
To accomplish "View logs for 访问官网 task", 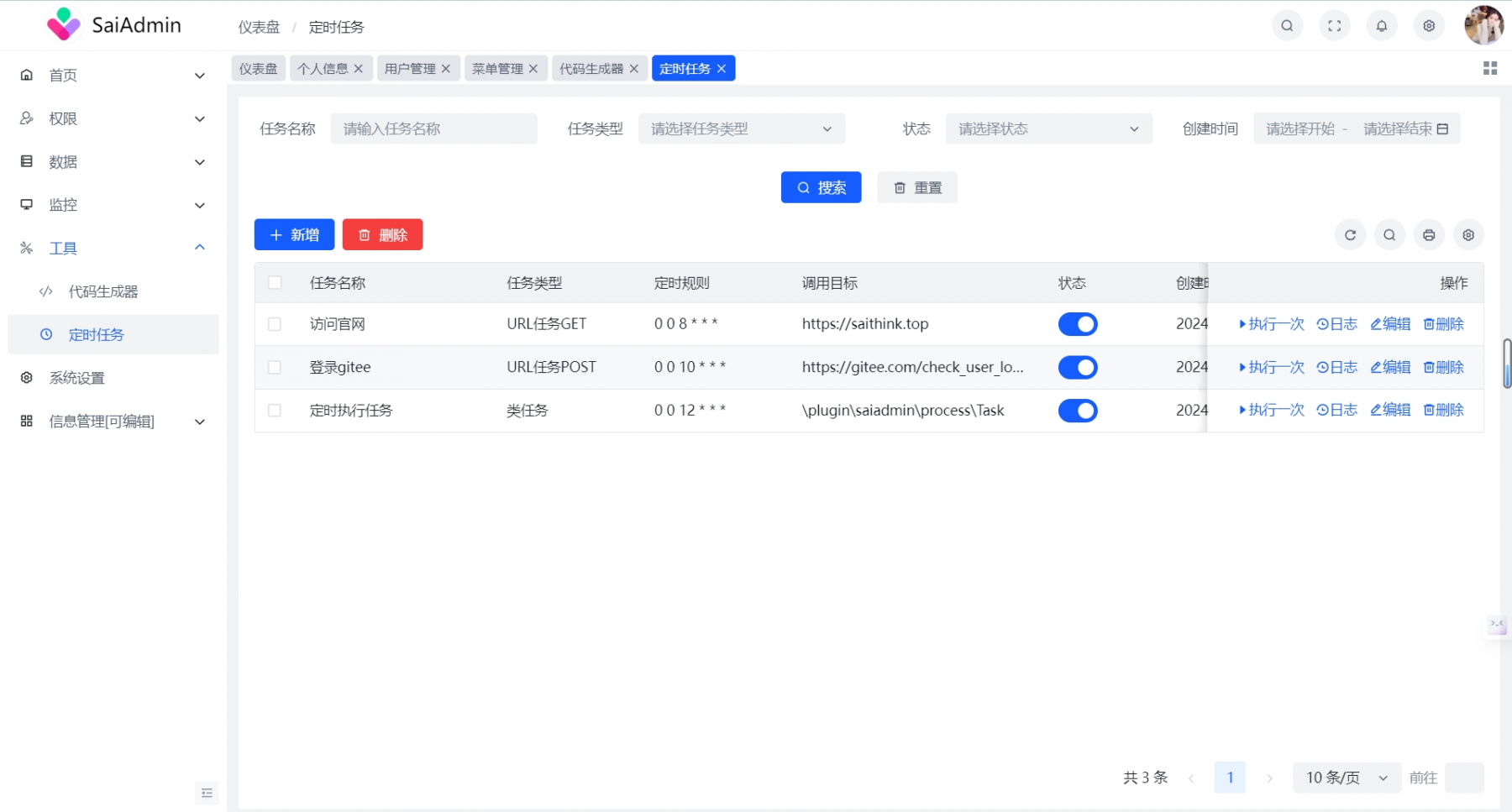I will coord(1336,324).
